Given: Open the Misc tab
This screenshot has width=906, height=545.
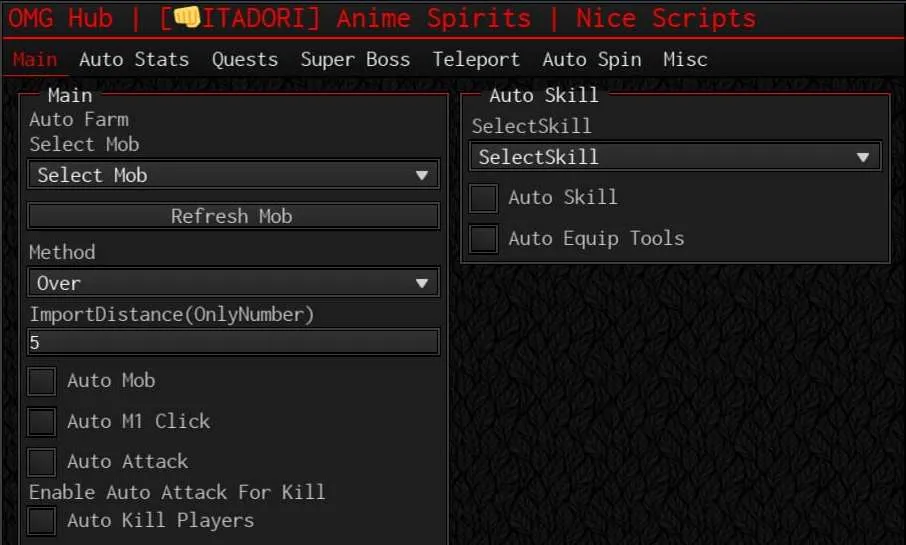Looking at the screenshot, I should (685, 60).
